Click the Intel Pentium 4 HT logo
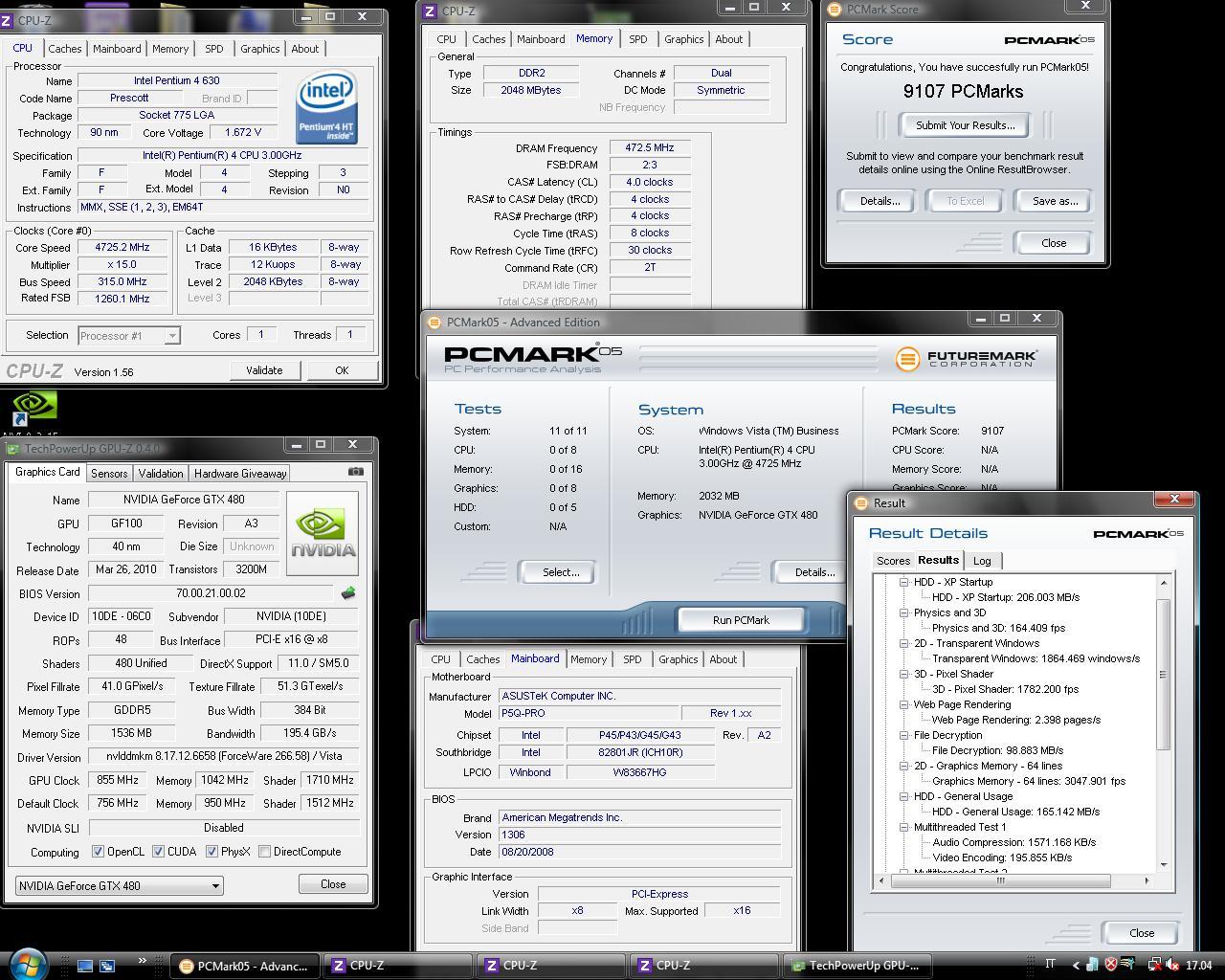This screenshot has height=980, width=1225. click(x=326, y=106)
